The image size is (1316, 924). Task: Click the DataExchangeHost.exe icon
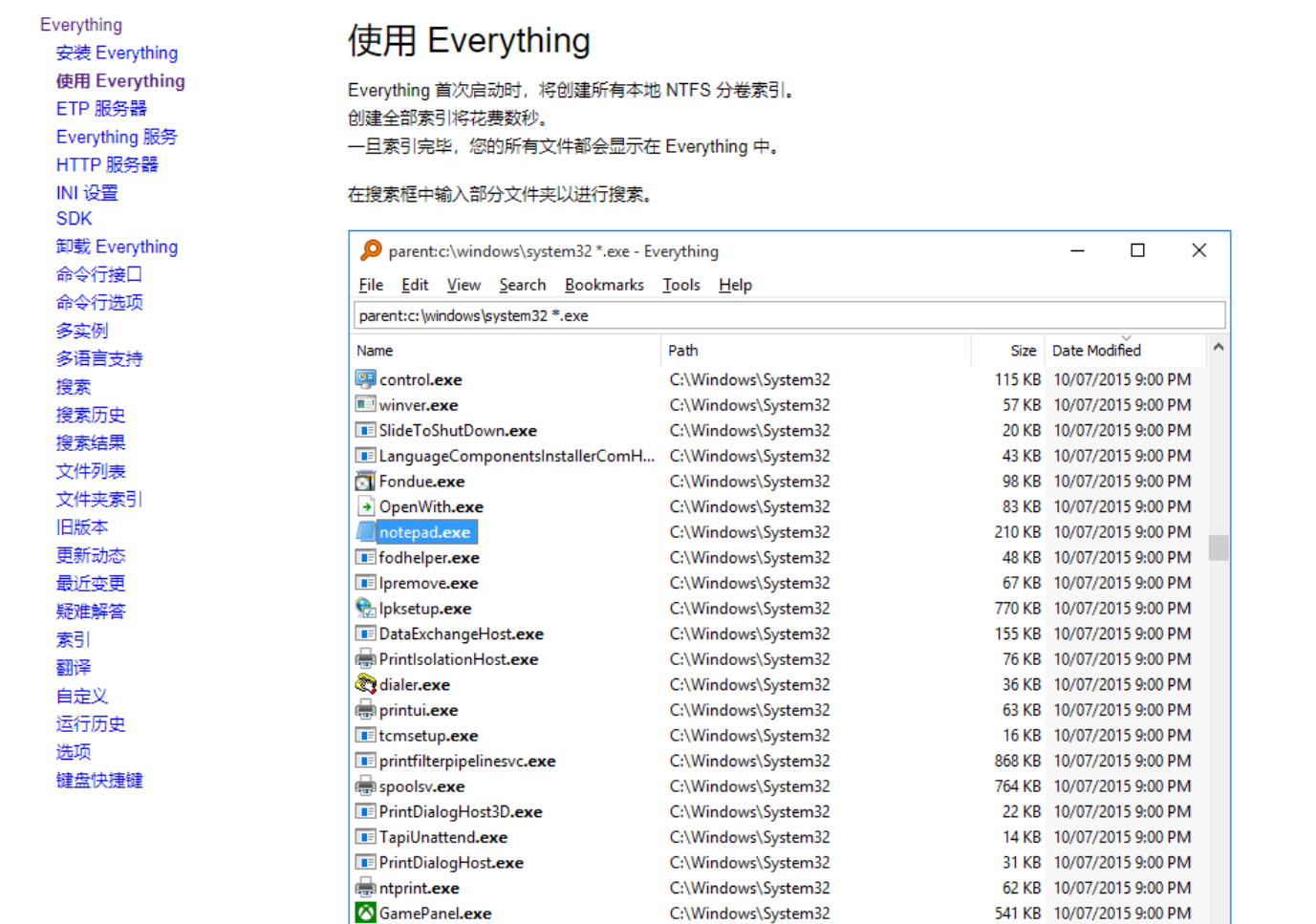coord(366,634)
